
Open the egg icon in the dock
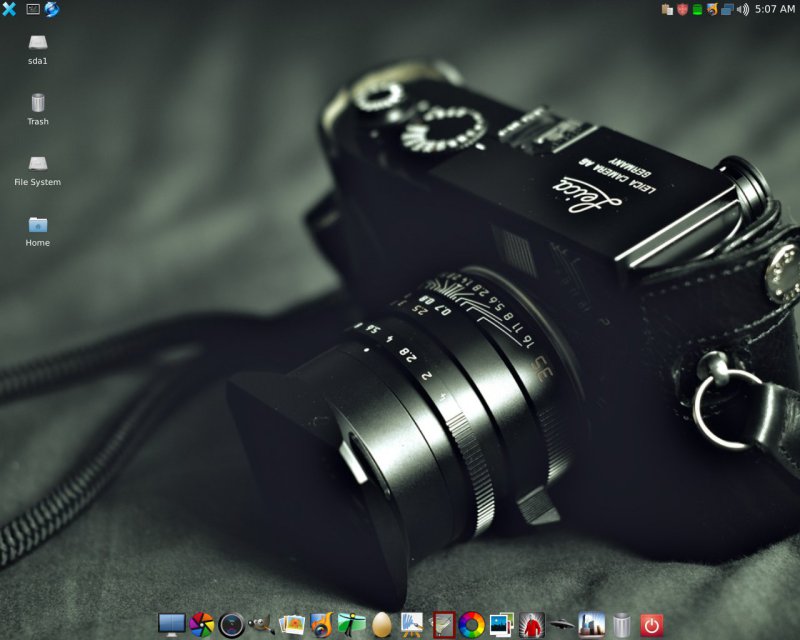pyautogui.click(x=381, y=625)
